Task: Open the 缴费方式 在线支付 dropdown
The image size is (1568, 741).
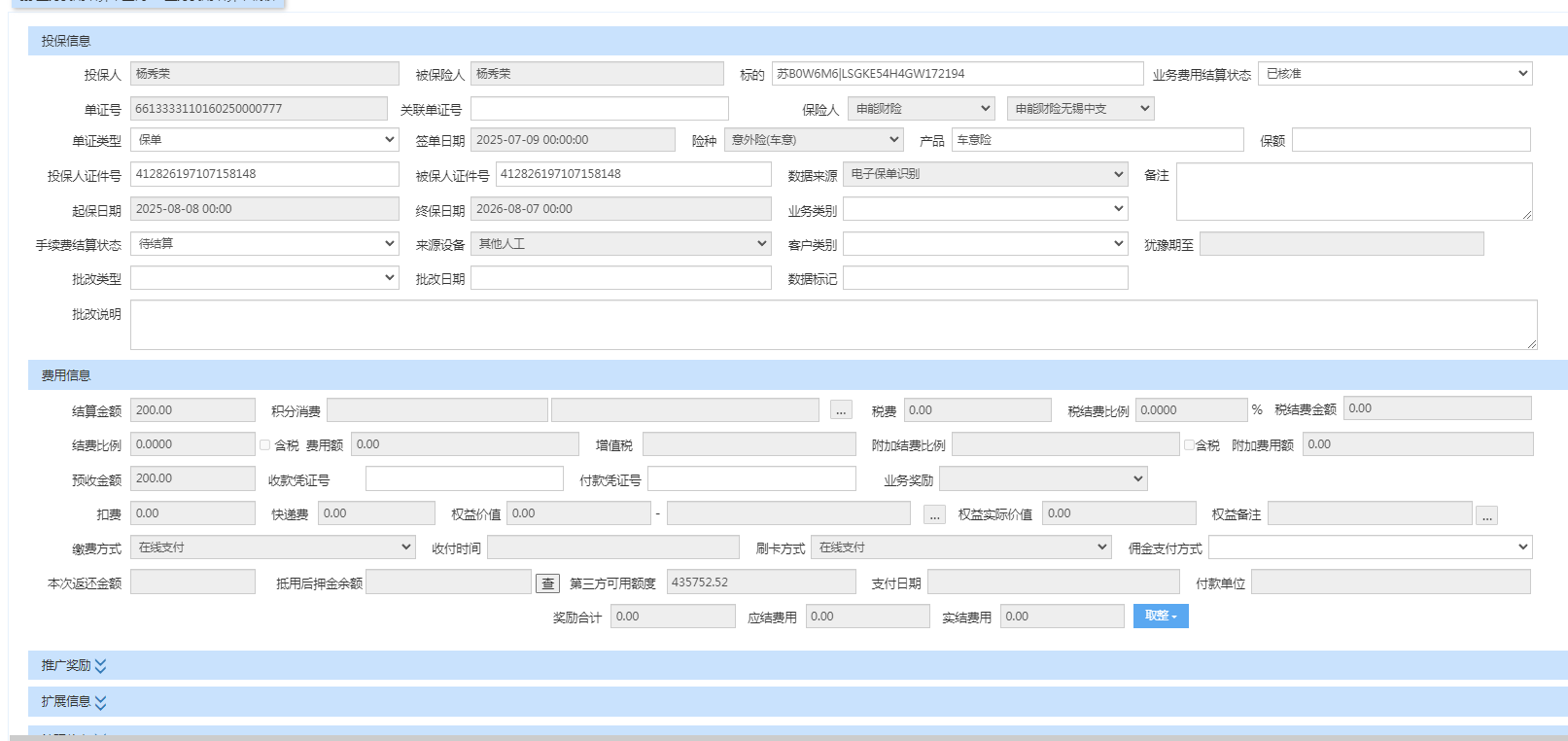Action: pos(272,547)
